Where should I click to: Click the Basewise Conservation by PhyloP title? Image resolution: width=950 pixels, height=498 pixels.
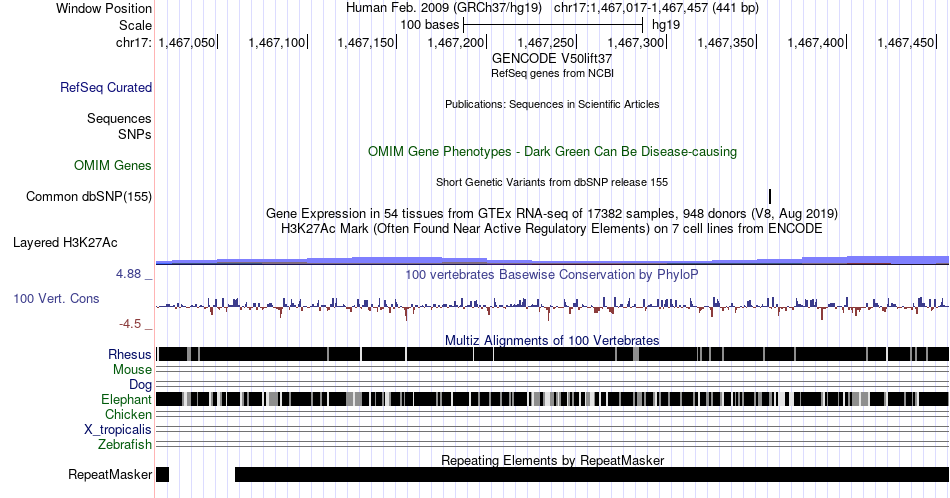tap(552, 274)
